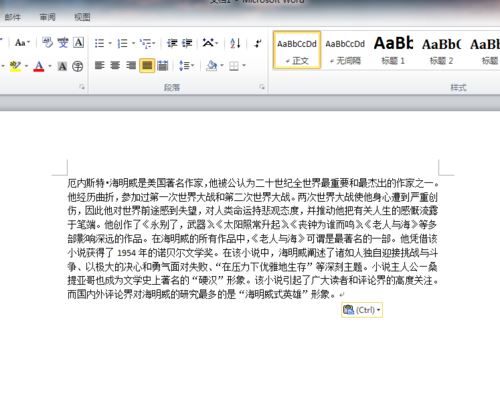Expand the multilevel list dropdown arrow

point(153,43)
